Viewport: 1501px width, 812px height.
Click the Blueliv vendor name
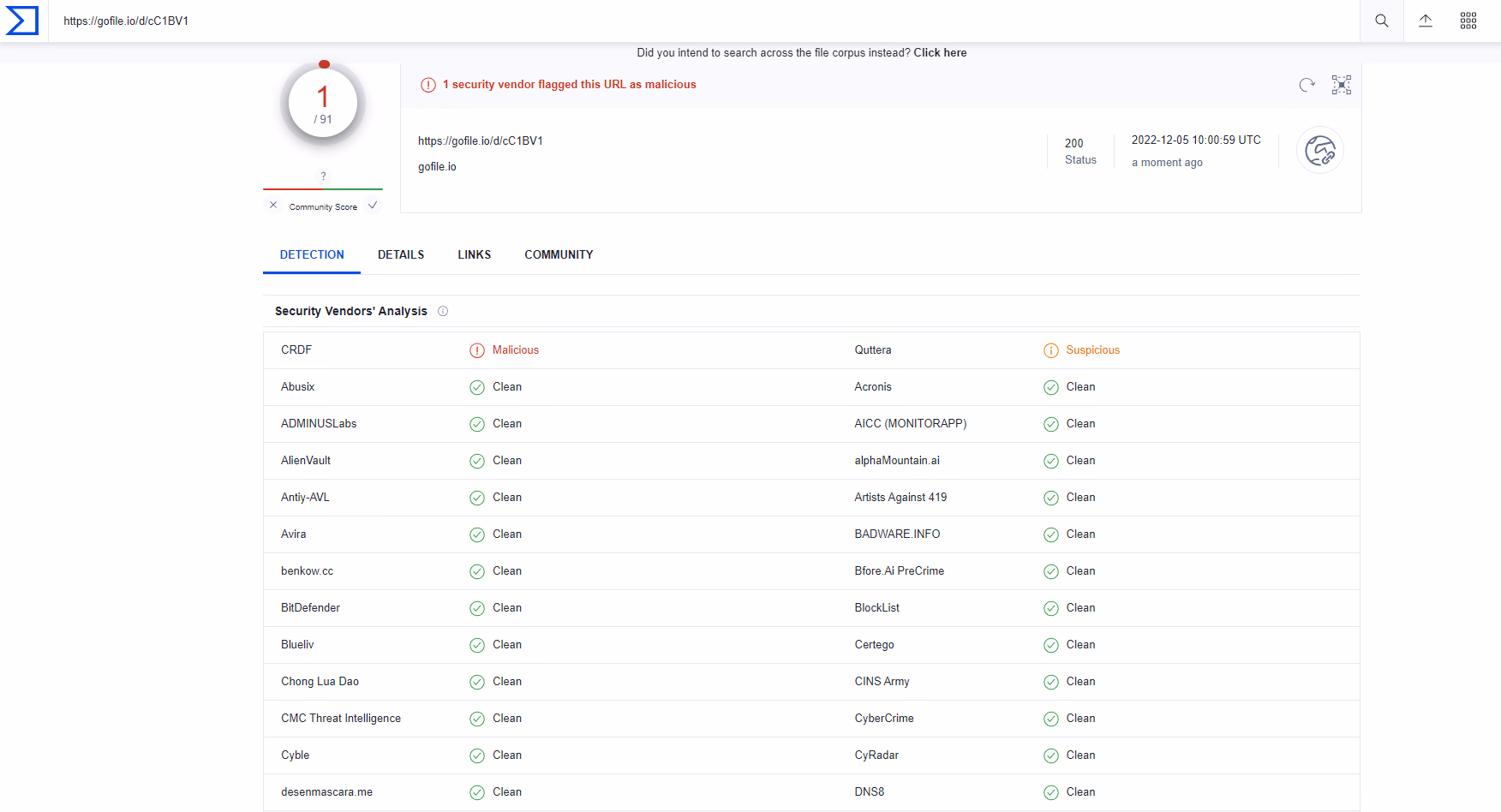point(297,644)
